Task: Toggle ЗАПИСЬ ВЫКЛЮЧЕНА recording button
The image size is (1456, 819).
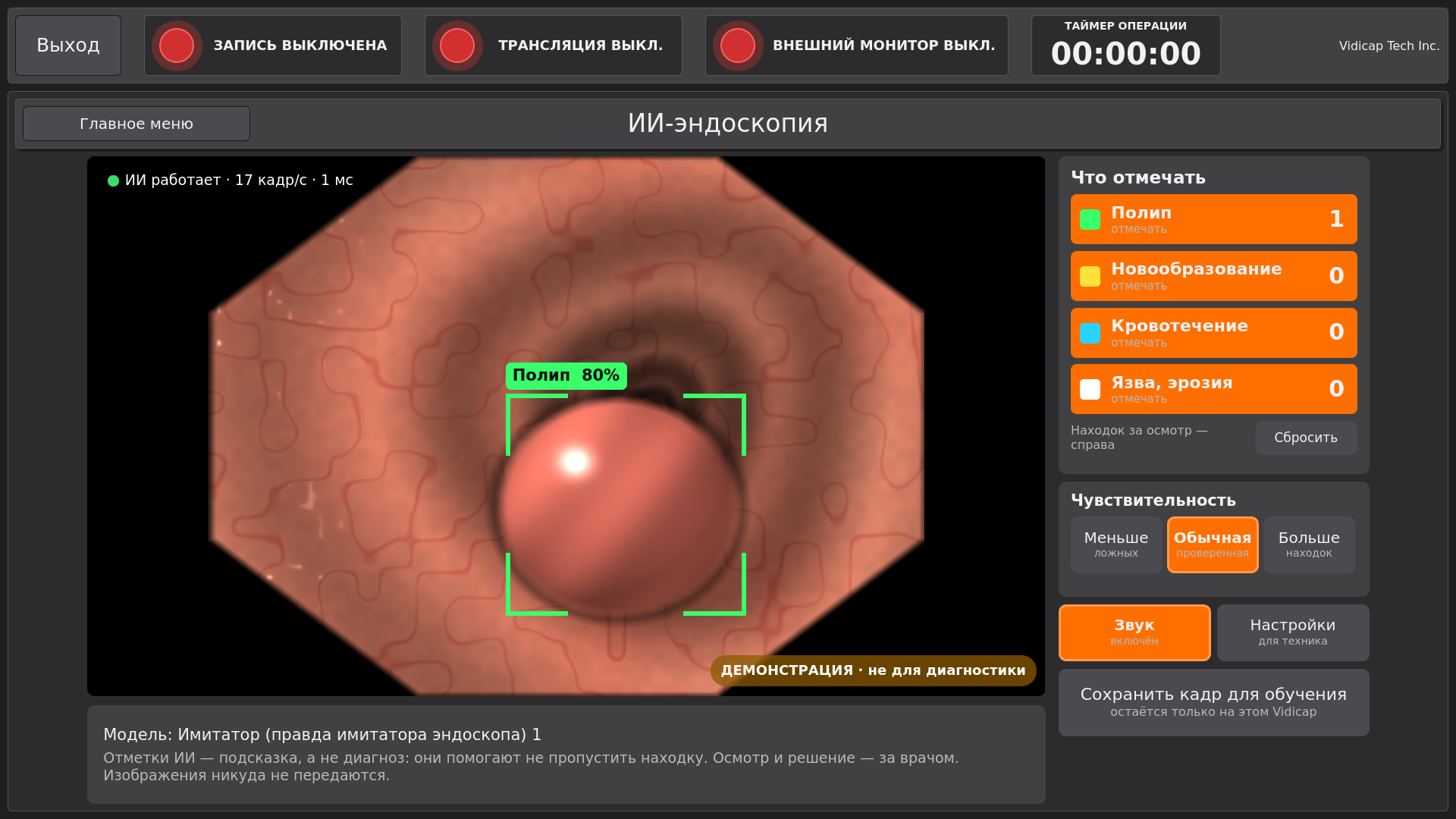Action: click(x=273, y=45)
